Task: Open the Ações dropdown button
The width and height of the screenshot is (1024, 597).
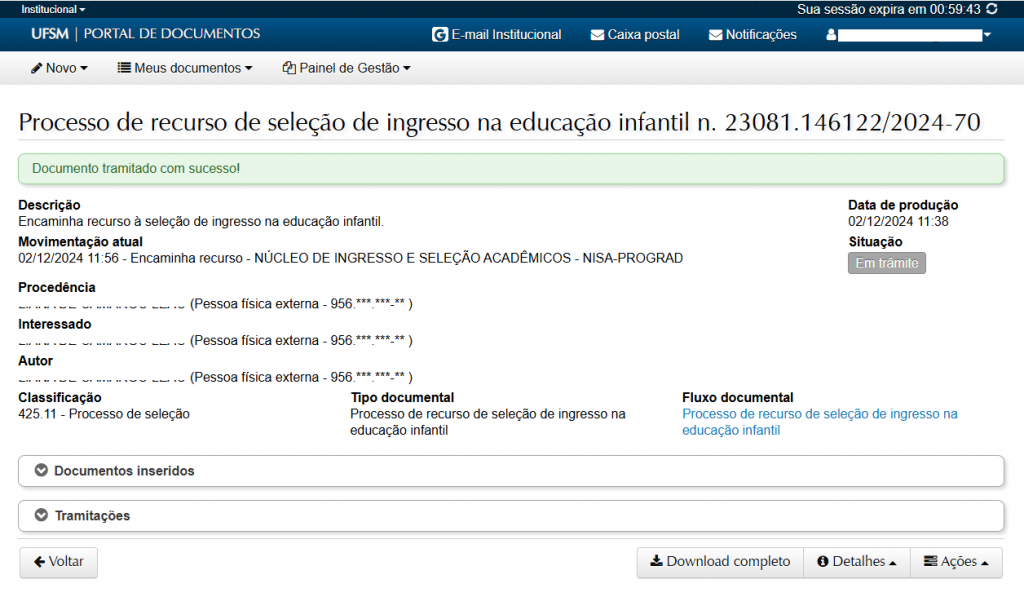Action: (x=956, y=562)
